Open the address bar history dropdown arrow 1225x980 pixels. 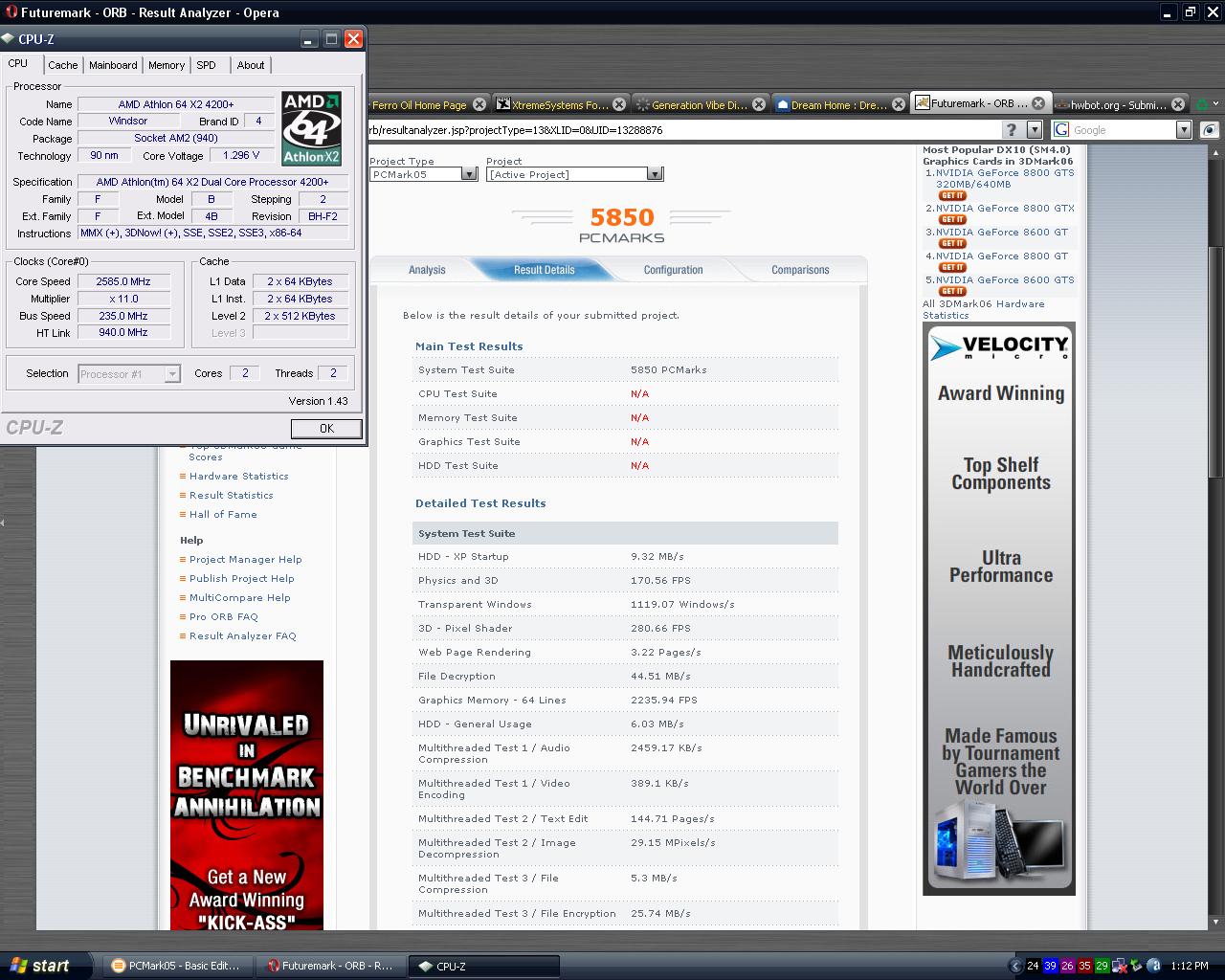tap(1034, 130)
